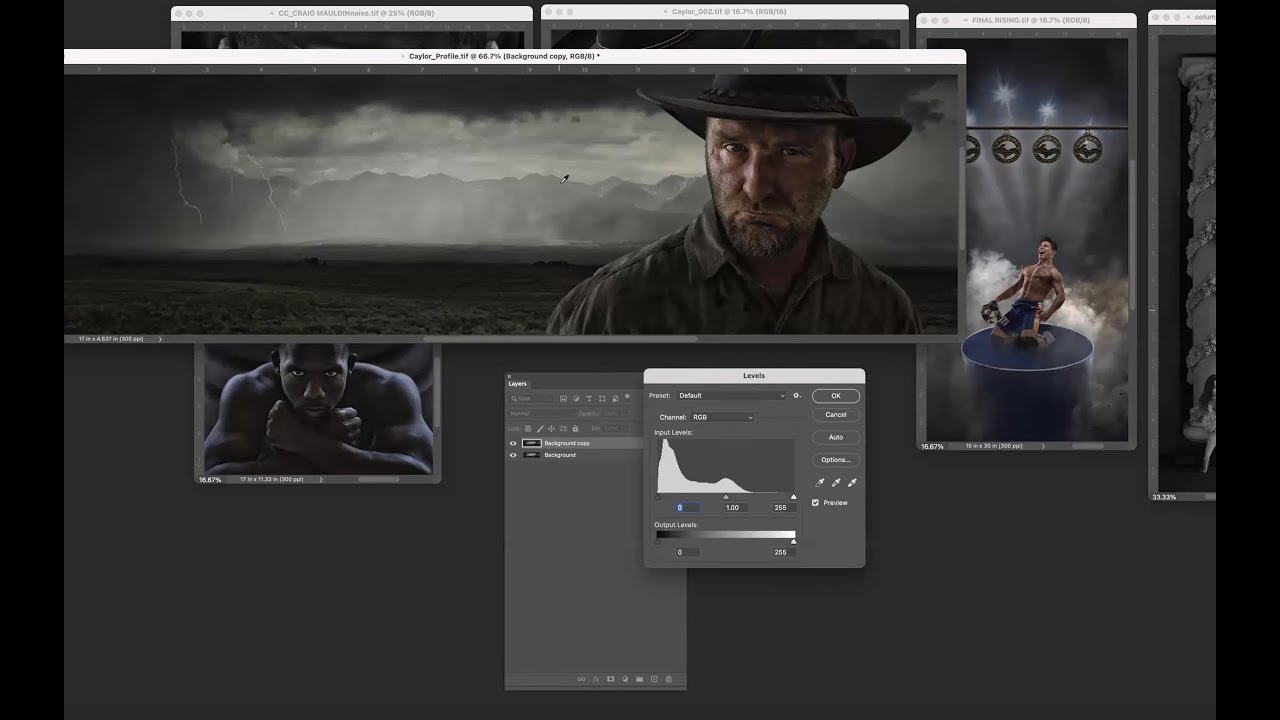
Task: Click the adjustment layer filter icon
Action: tap(576, 399)
